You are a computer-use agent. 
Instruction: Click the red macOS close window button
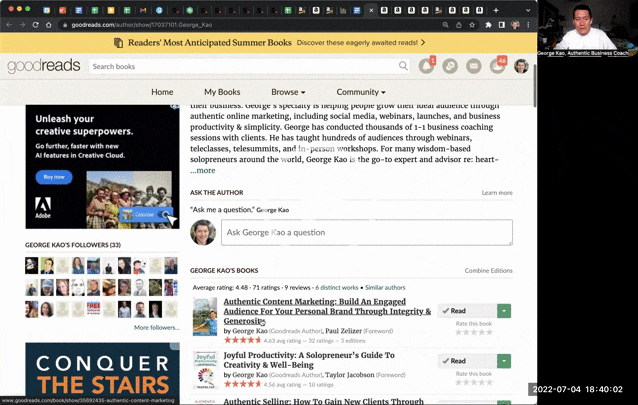point(11,9)
